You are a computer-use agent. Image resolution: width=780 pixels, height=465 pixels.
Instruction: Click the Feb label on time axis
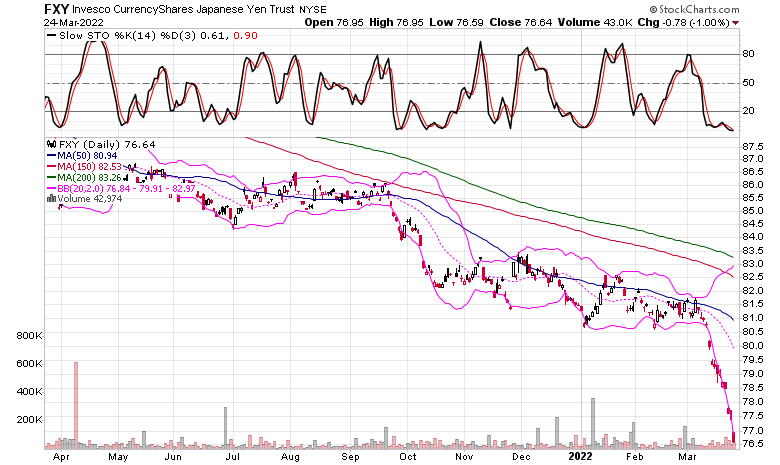pyautogui.click(x=635, y=457)
